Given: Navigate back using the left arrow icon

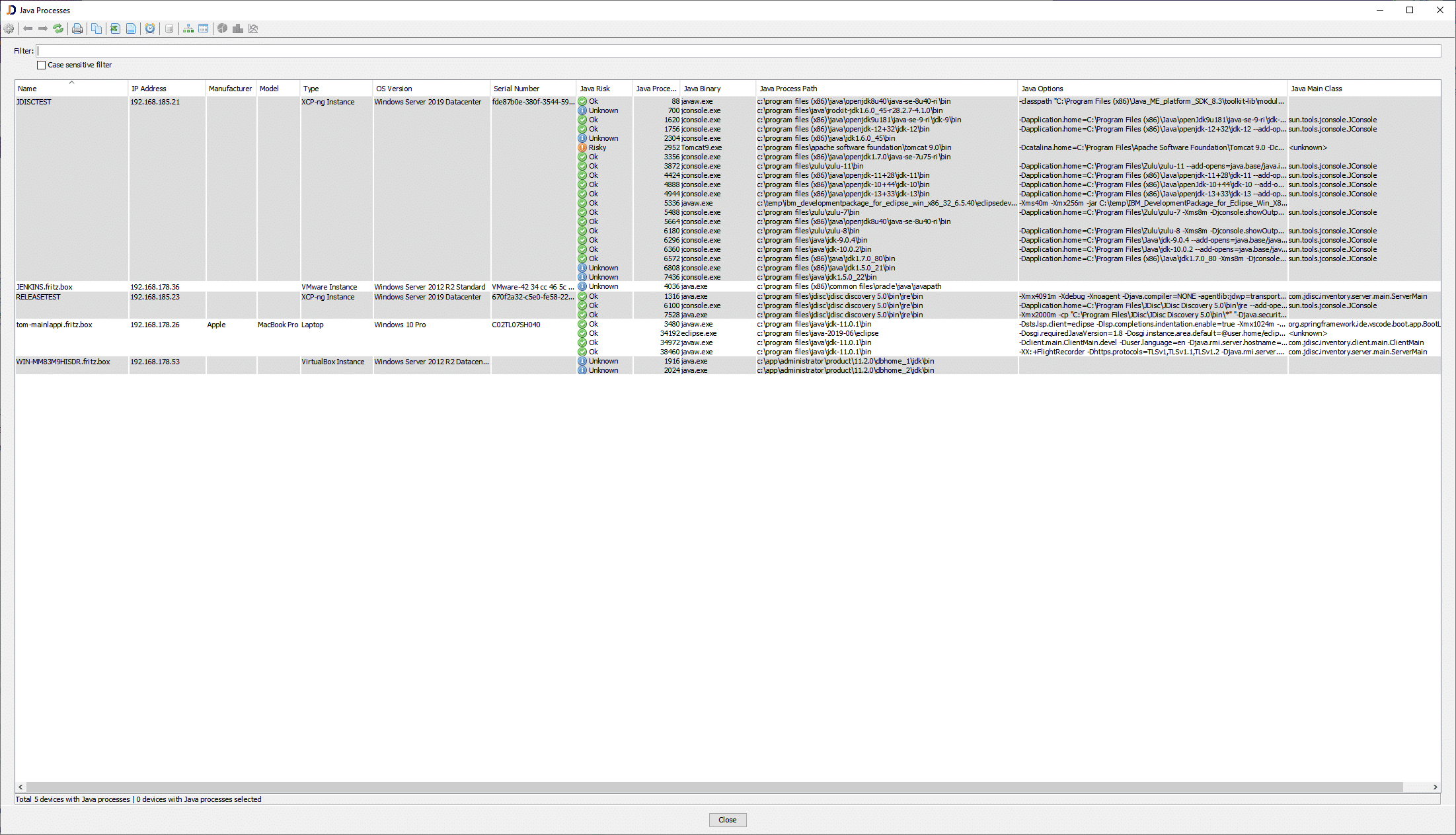Looking at the screenshot, I should (28, 28).
